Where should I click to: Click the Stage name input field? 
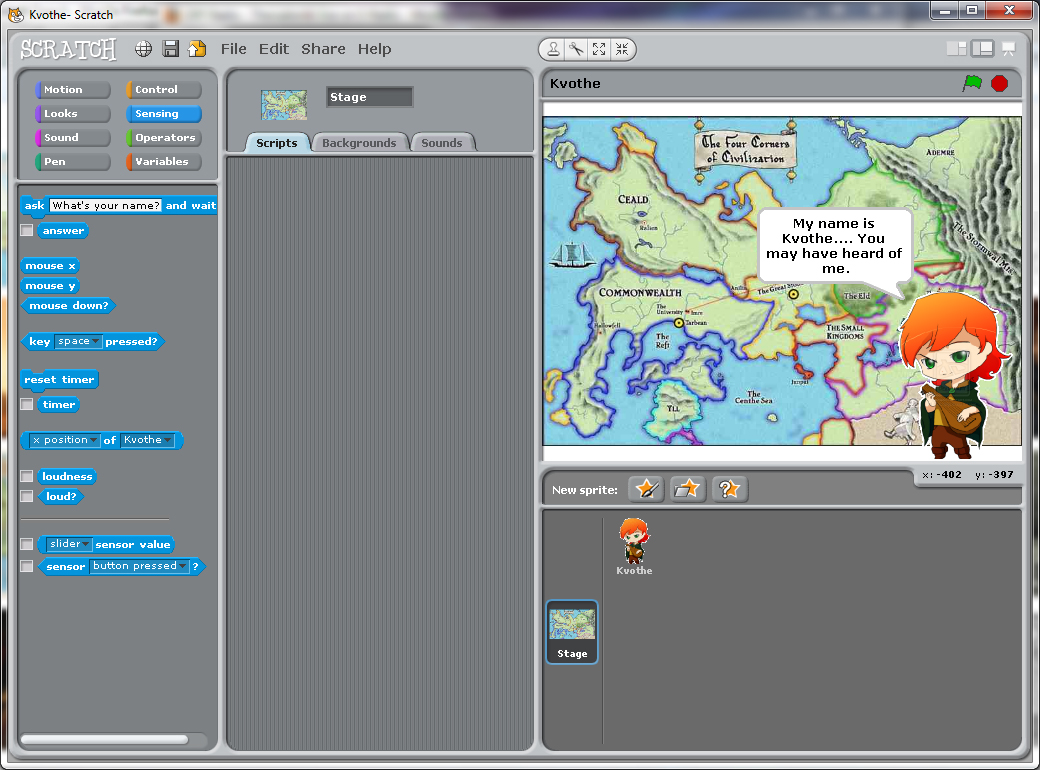[369, 97]
